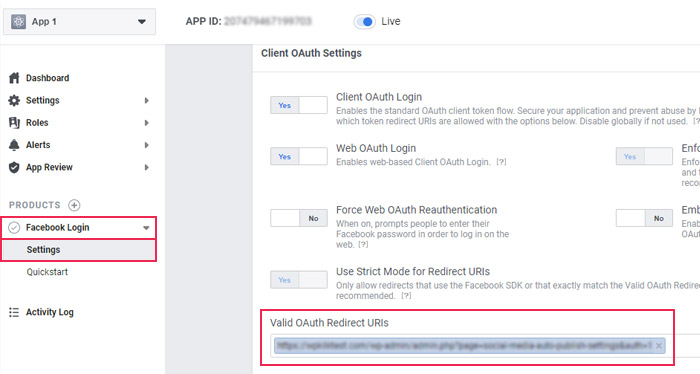The width and height of the screenshot is (700, 374).
Task: Click the App Review shield icon
Action: point(14,167)
